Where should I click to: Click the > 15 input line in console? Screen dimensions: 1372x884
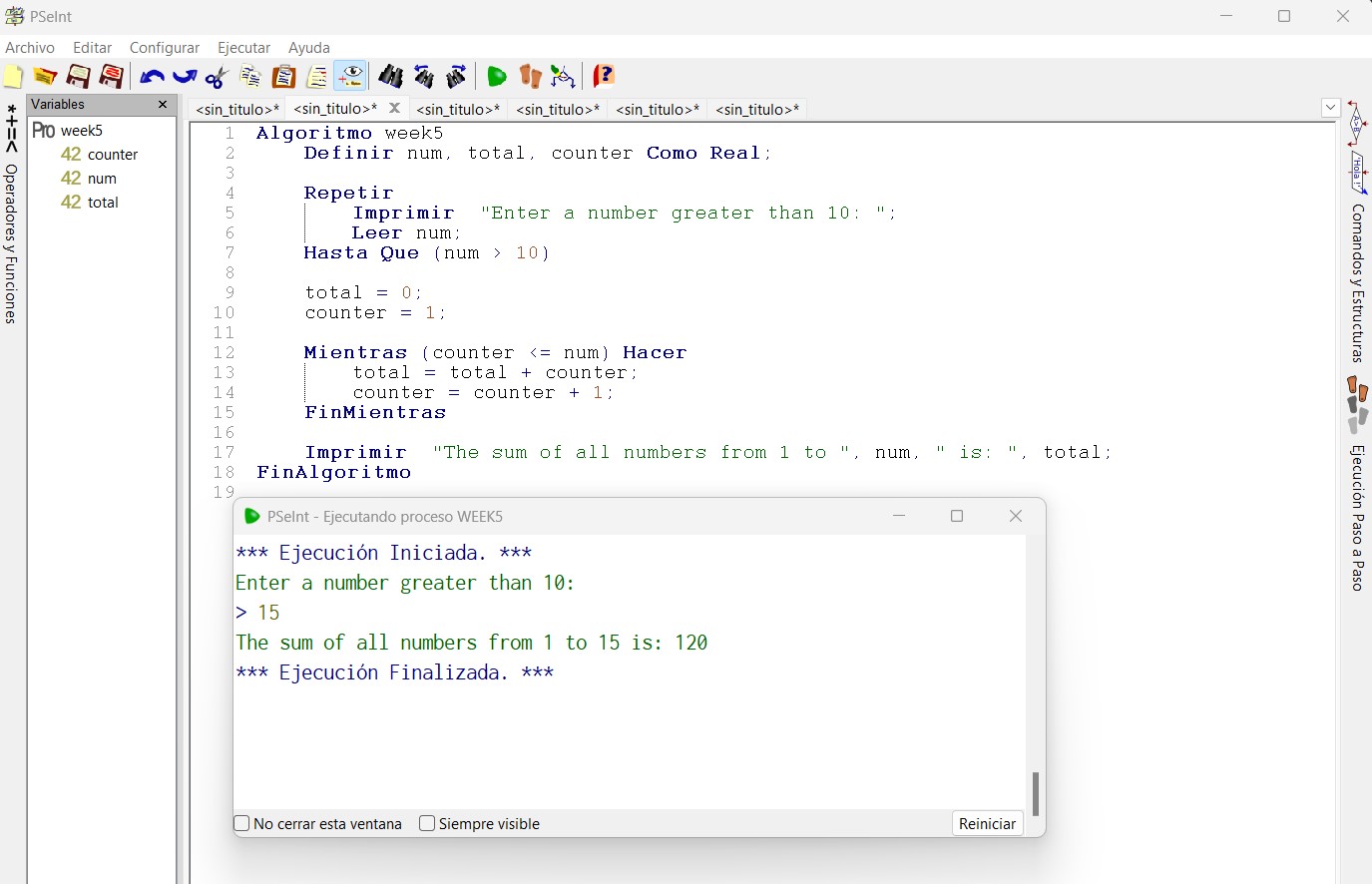257,614
